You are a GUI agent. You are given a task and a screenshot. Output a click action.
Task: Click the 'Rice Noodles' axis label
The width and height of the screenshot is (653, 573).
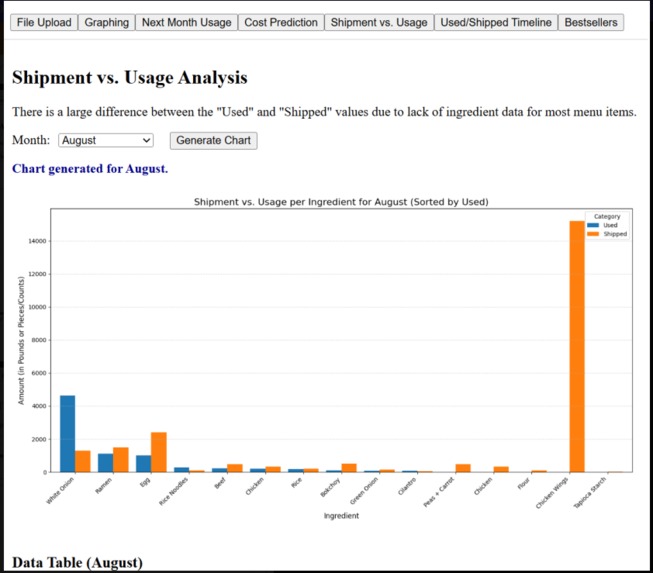(174, 491)
